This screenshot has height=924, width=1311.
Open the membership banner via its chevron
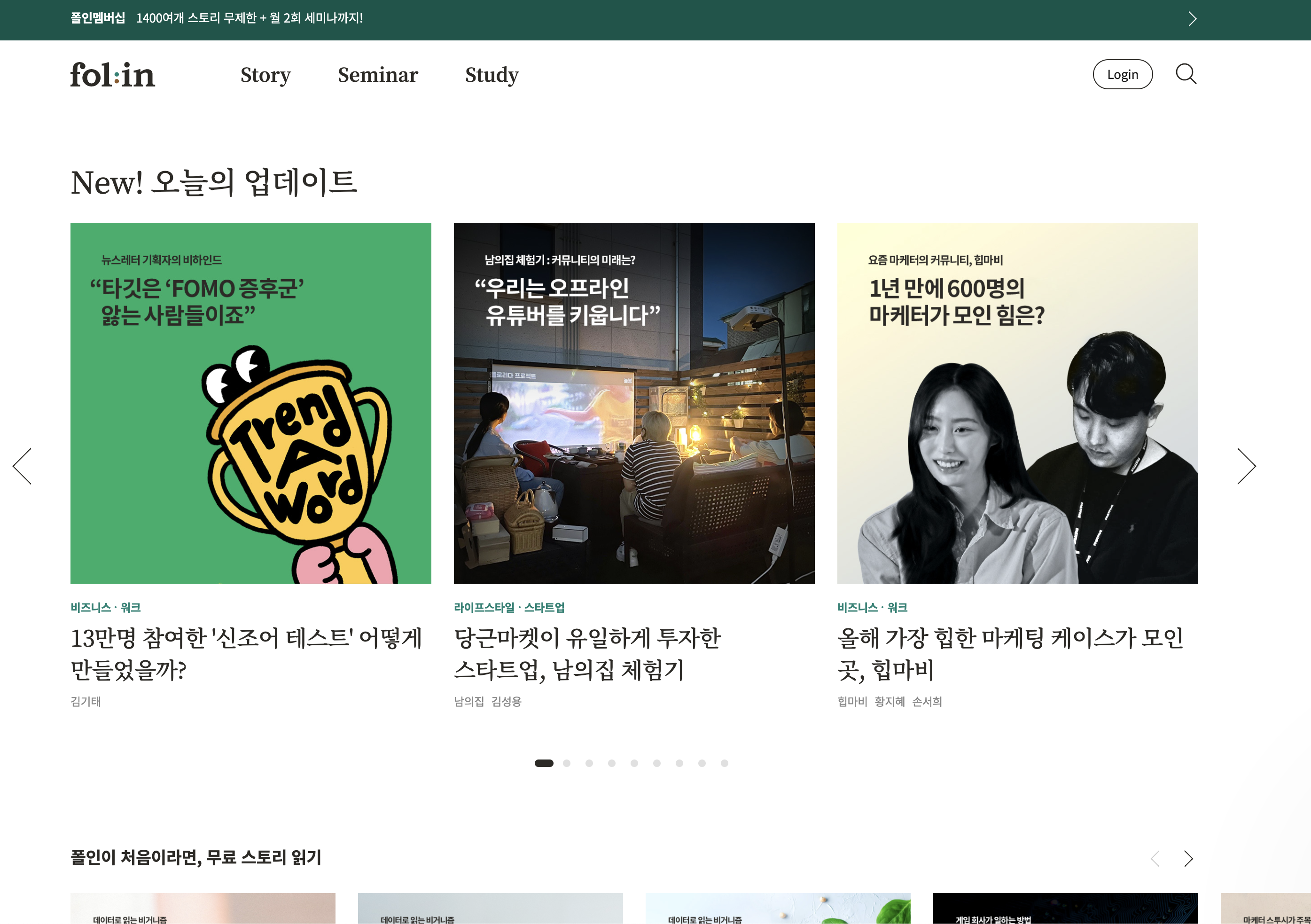coord(1192,19)
